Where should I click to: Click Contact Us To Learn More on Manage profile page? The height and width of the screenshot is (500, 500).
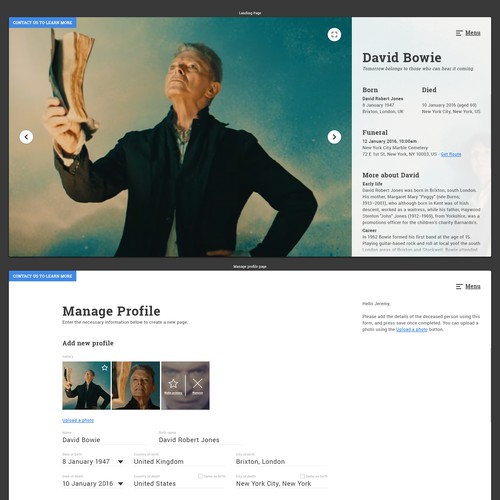click(x=43, y=276)
